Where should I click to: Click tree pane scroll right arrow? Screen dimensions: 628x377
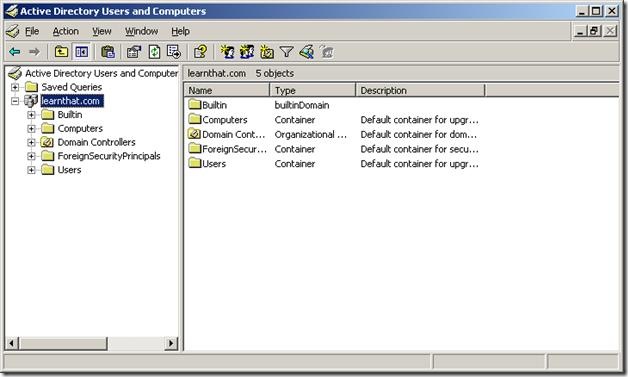click(171, 343)
